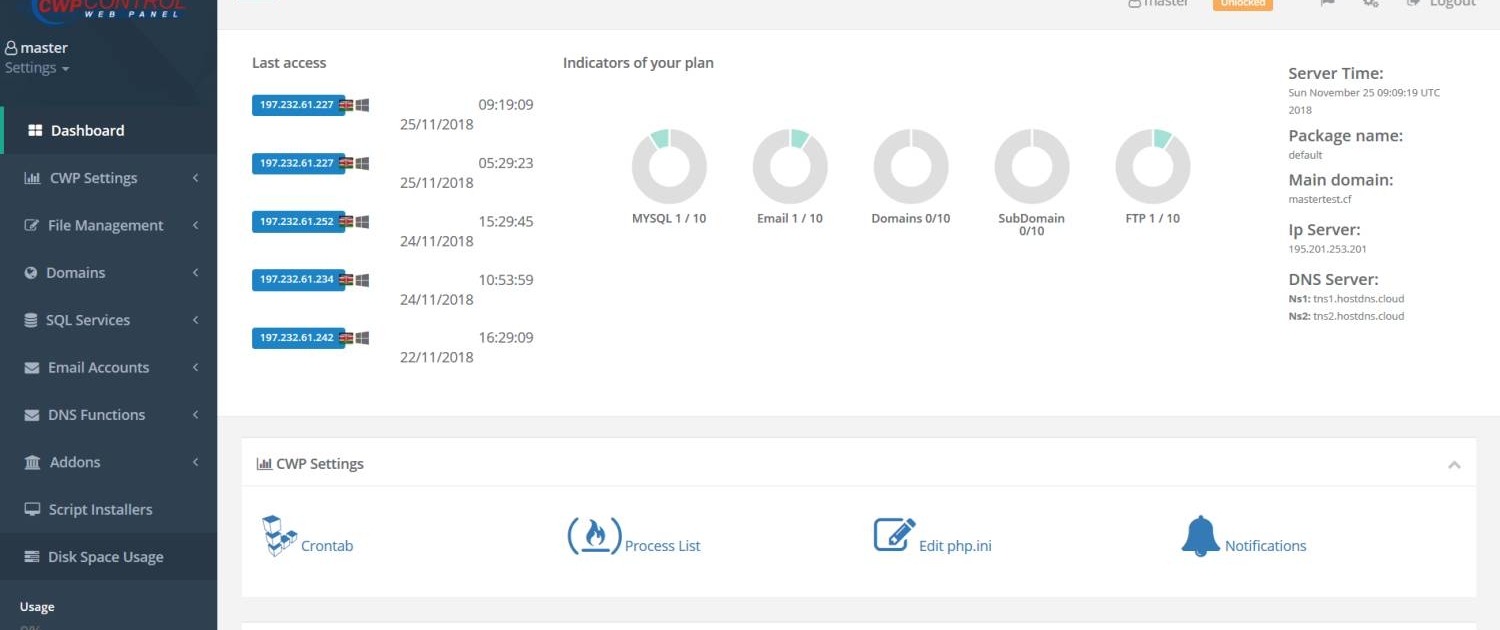Image resolution: width=1500 pixels, height=630 pixels.
Task: Click the chevron next to DNS Functions
Action: pyautogui.click(x=196, y=415)
